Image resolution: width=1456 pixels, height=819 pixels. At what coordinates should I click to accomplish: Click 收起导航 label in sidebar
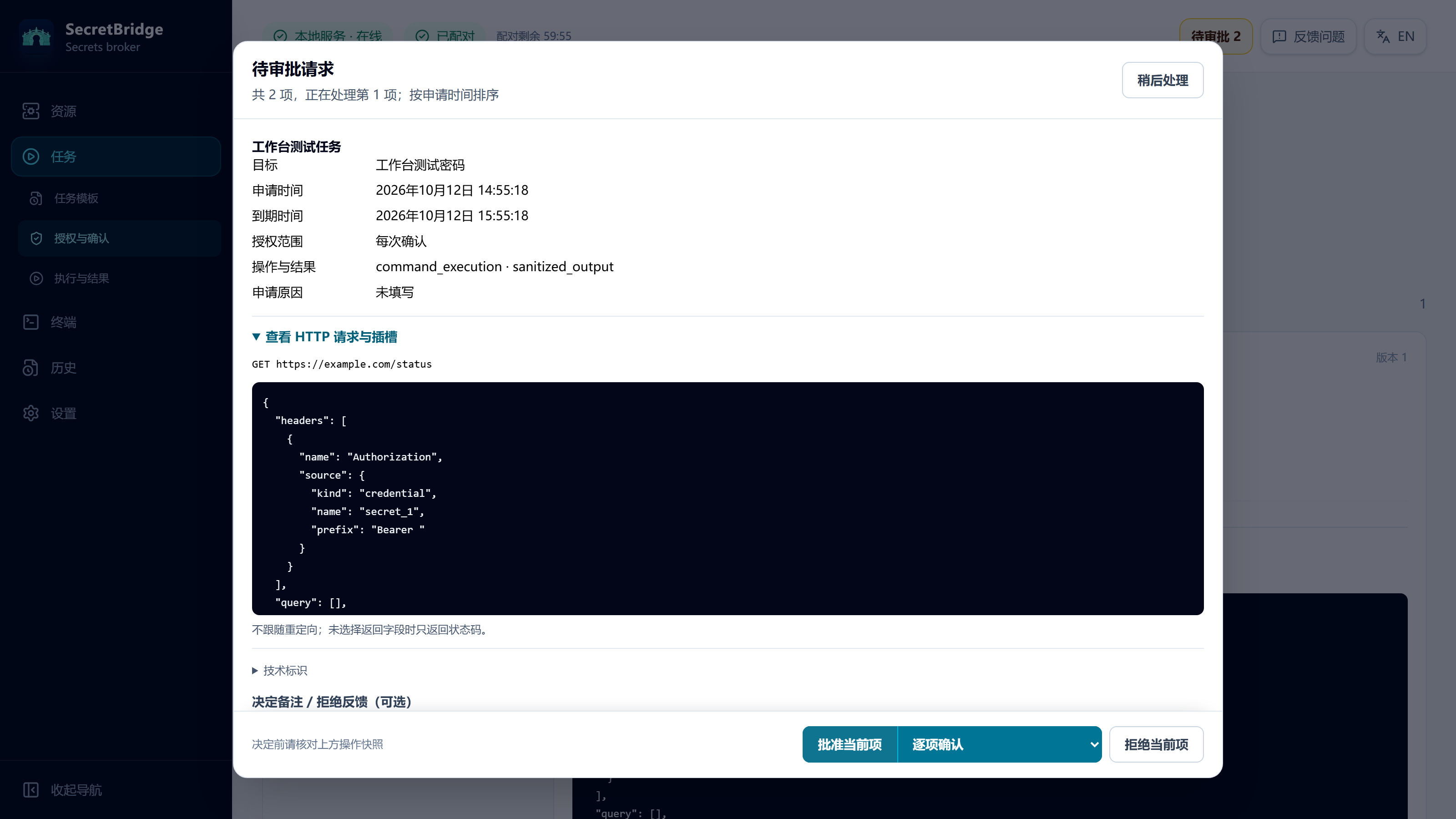pos(76,789)
